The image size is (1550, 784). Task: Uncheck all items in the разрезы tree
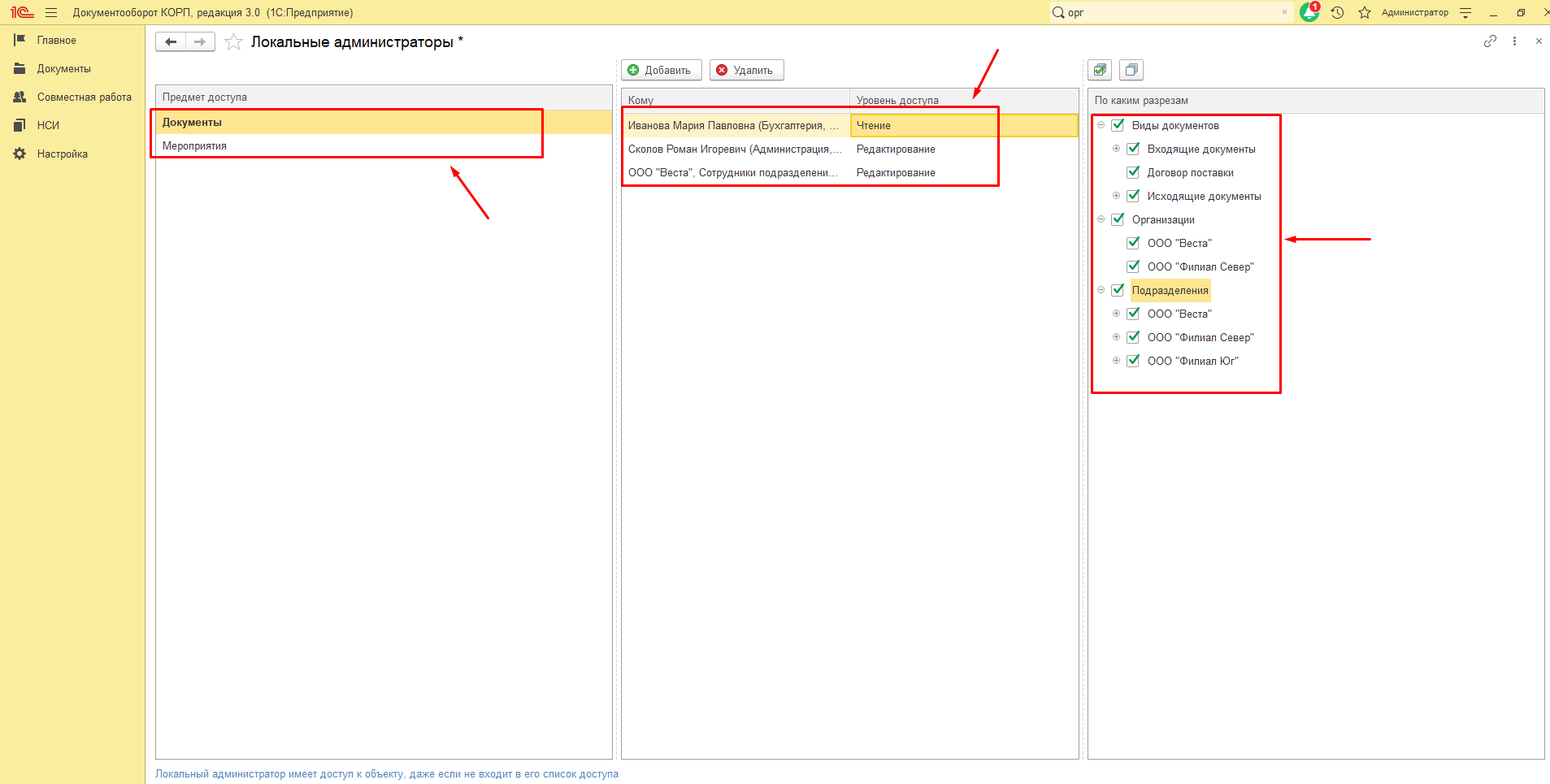pyautogui.click(x=1131, y=70)
